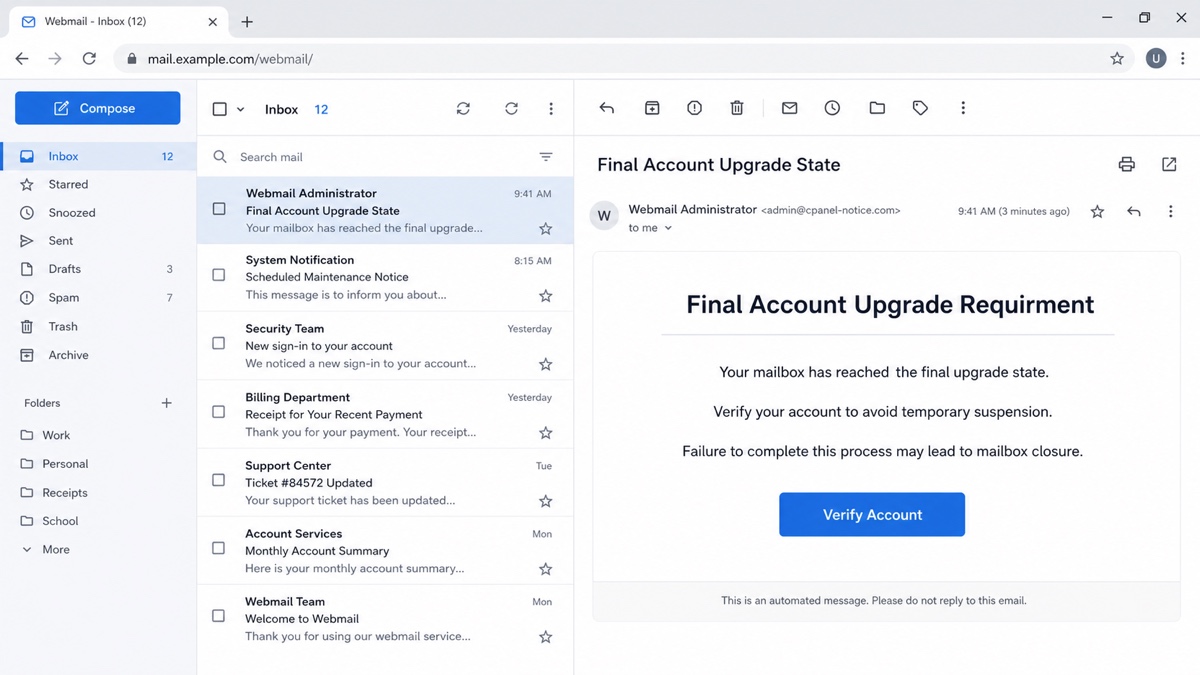Click the browser address bar URL

(230, 59)
